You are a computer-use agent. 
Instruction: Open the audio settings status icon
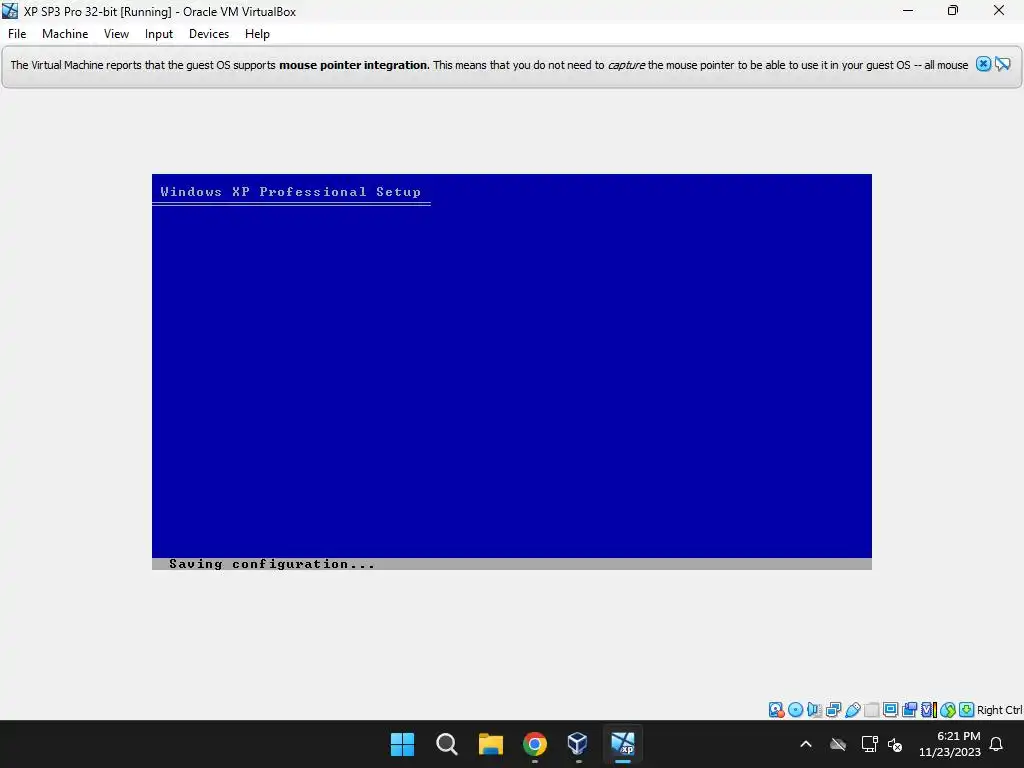pos(814,710)
